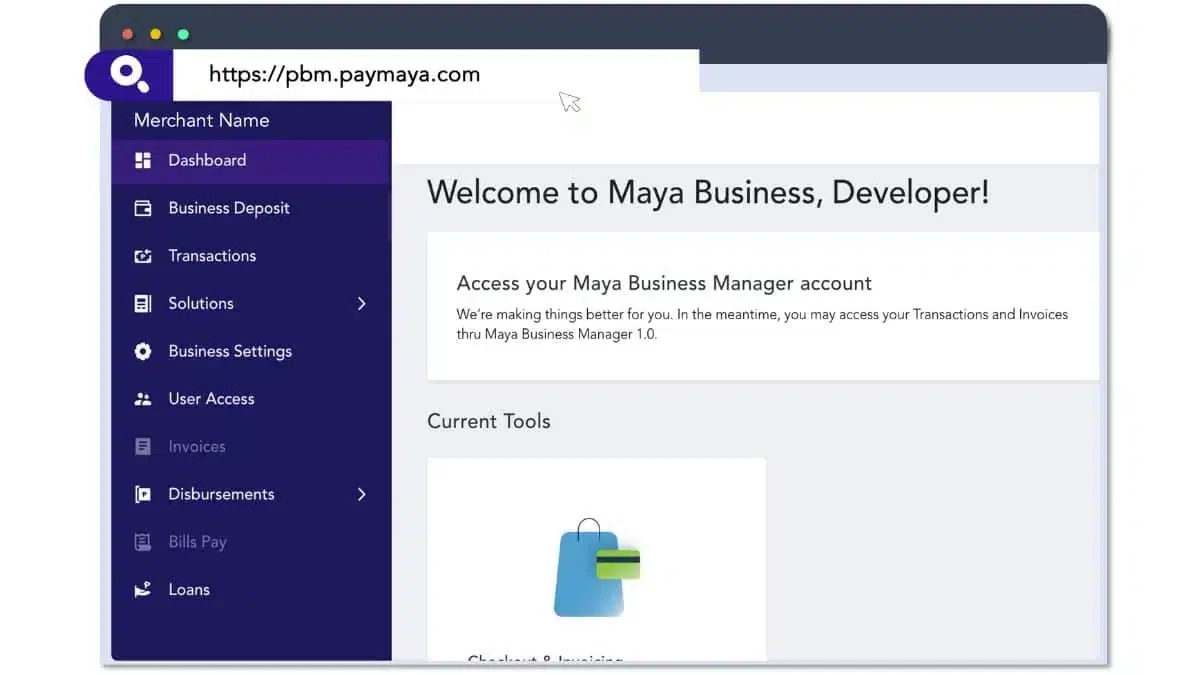The height and width of the screenshot is (675, 1200).
Task: Click the pbm.paymaya.com address field
Action: (x=436, y=75)
